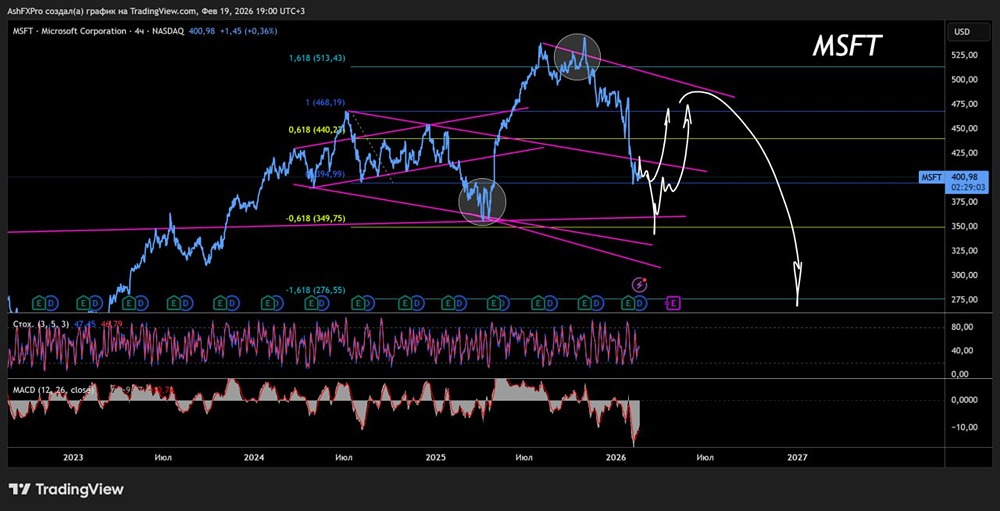Click the purple upcoming earnings E marker

coord(673,303)
